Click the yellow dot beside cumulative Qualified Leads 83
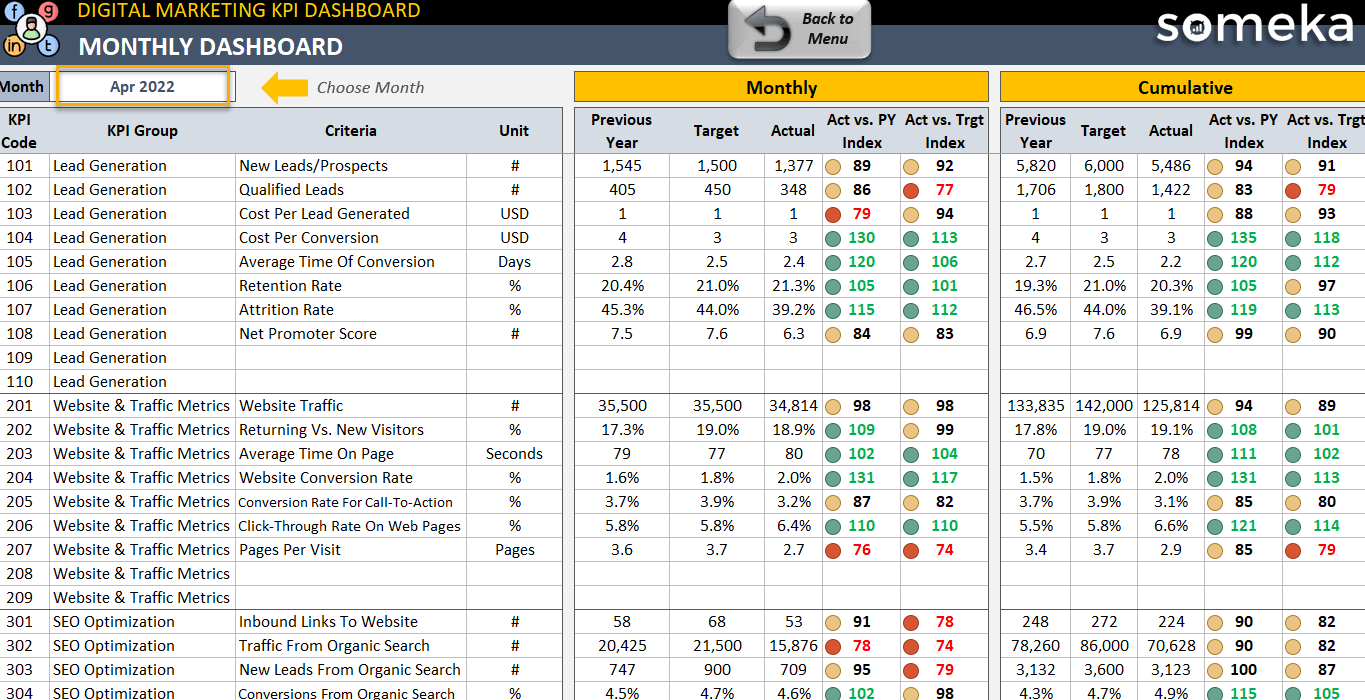Viewport: 1365px width, 700px height. [1214, 190]
